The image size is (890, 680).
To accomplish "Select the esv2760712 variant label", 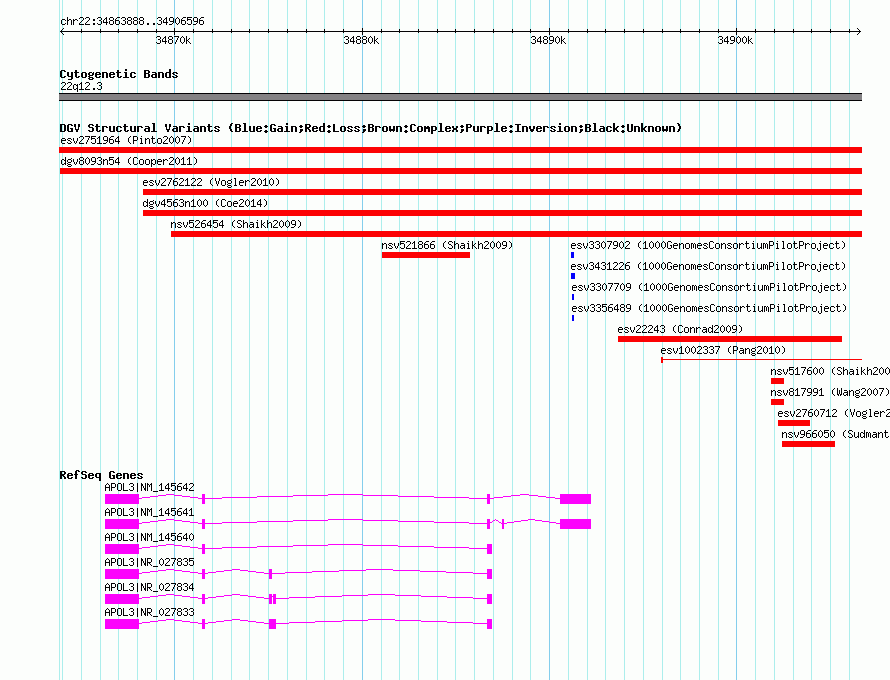I will tap(833, 413).
